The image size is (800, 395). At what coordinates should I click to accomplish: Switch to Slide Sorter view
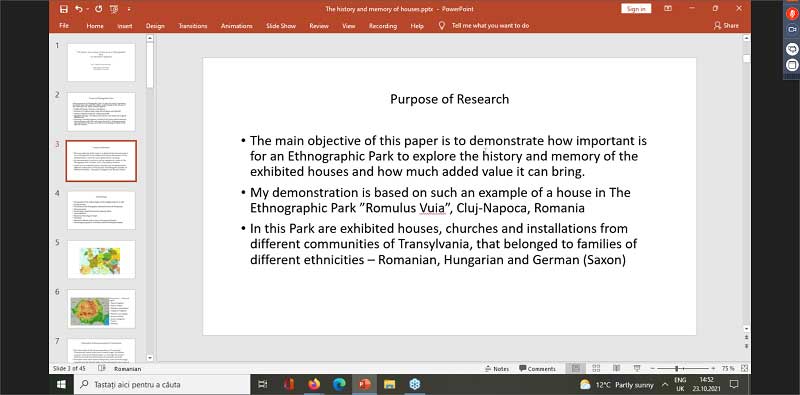[596, 368]
